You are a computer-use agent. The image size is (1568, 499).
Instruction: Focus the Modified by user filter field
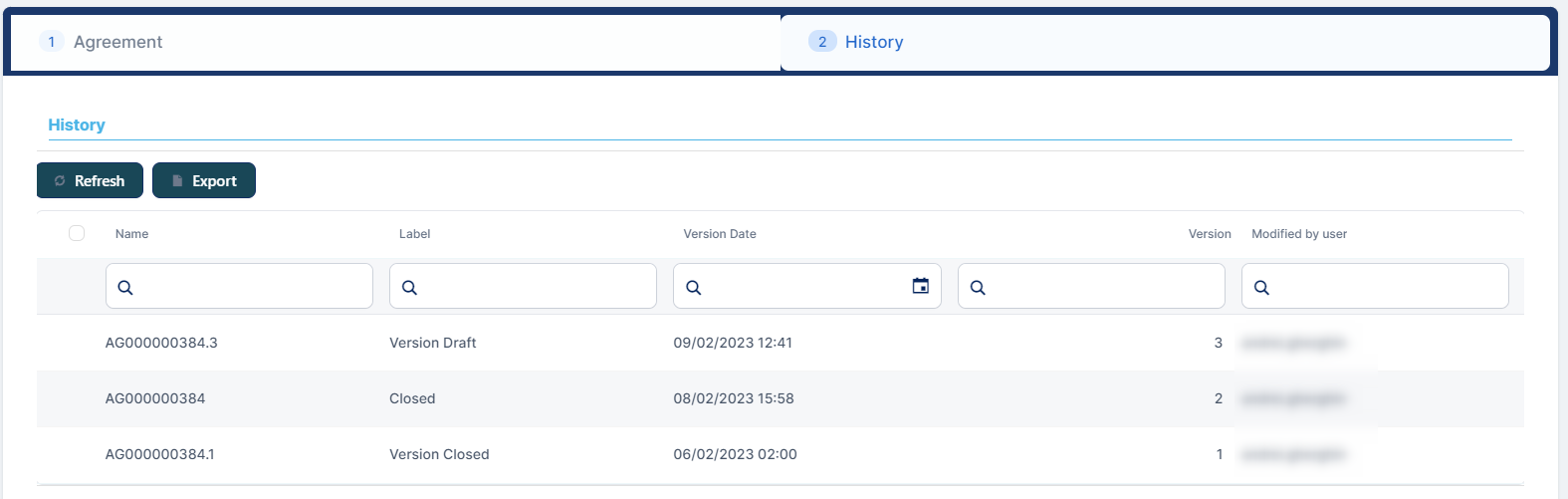pyautogui.click(x=1384, y=287)
